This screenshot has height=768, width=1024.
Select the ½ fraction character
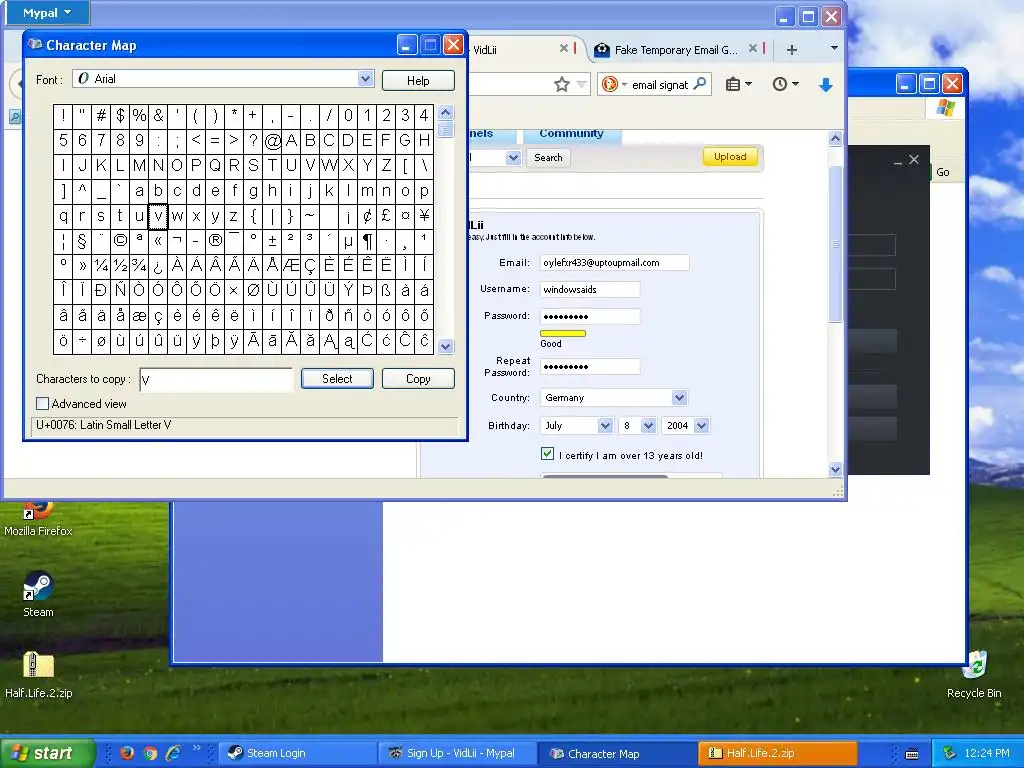[x=120, y=266]
